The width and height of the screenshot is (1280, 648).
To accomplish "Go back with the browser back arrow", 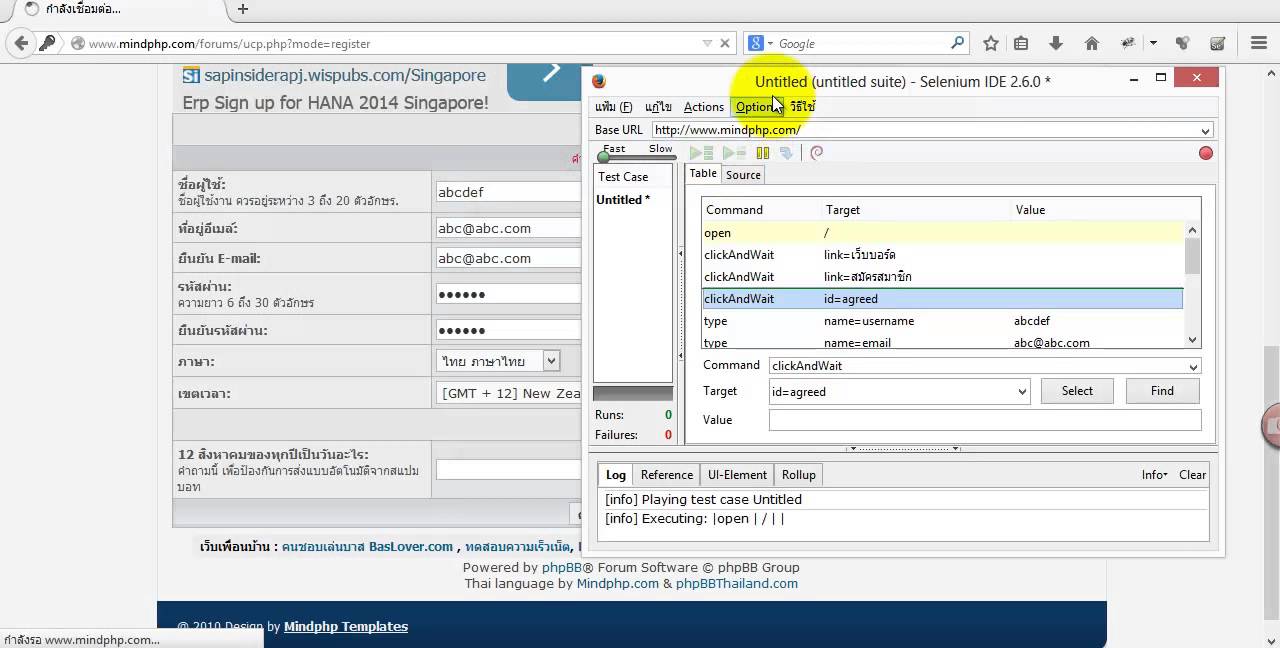I will (20, 43).
